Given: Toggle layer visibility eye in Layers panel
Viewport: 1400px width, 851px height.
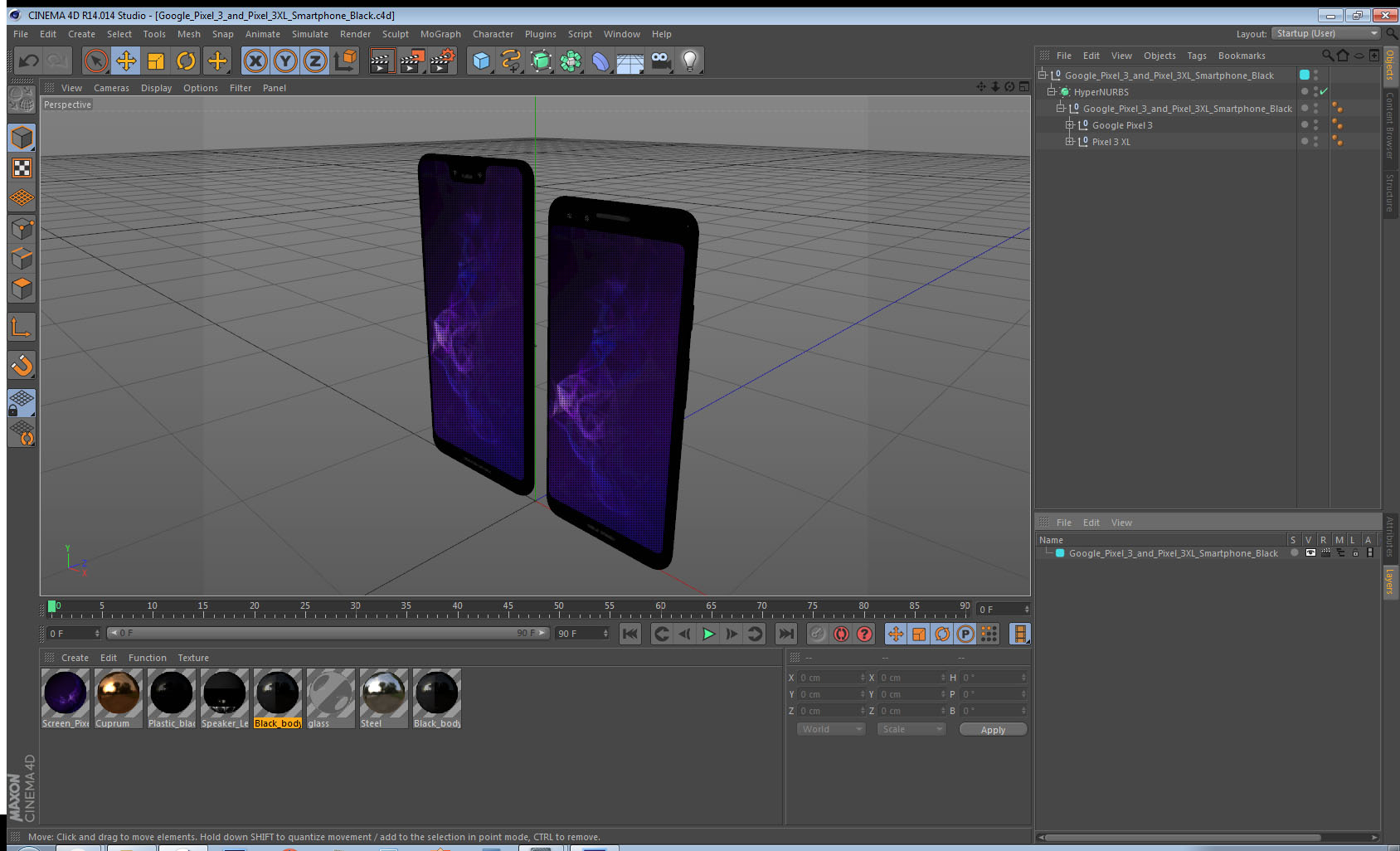Looking at the screenshot, I should click(1310, 553).
